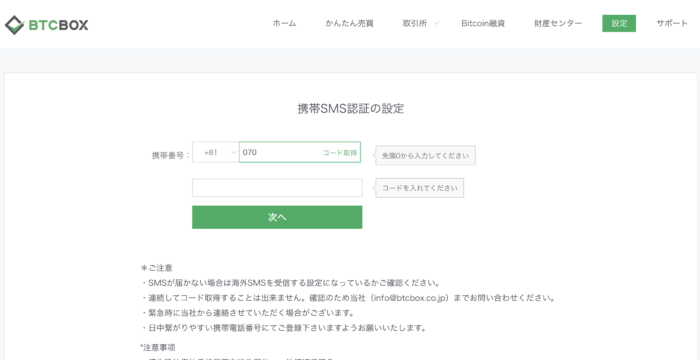This screenshot has height=360, width=700.
Task: Click the info@btcbox.co.jp notice line
Action: click(x=349, y=297)
